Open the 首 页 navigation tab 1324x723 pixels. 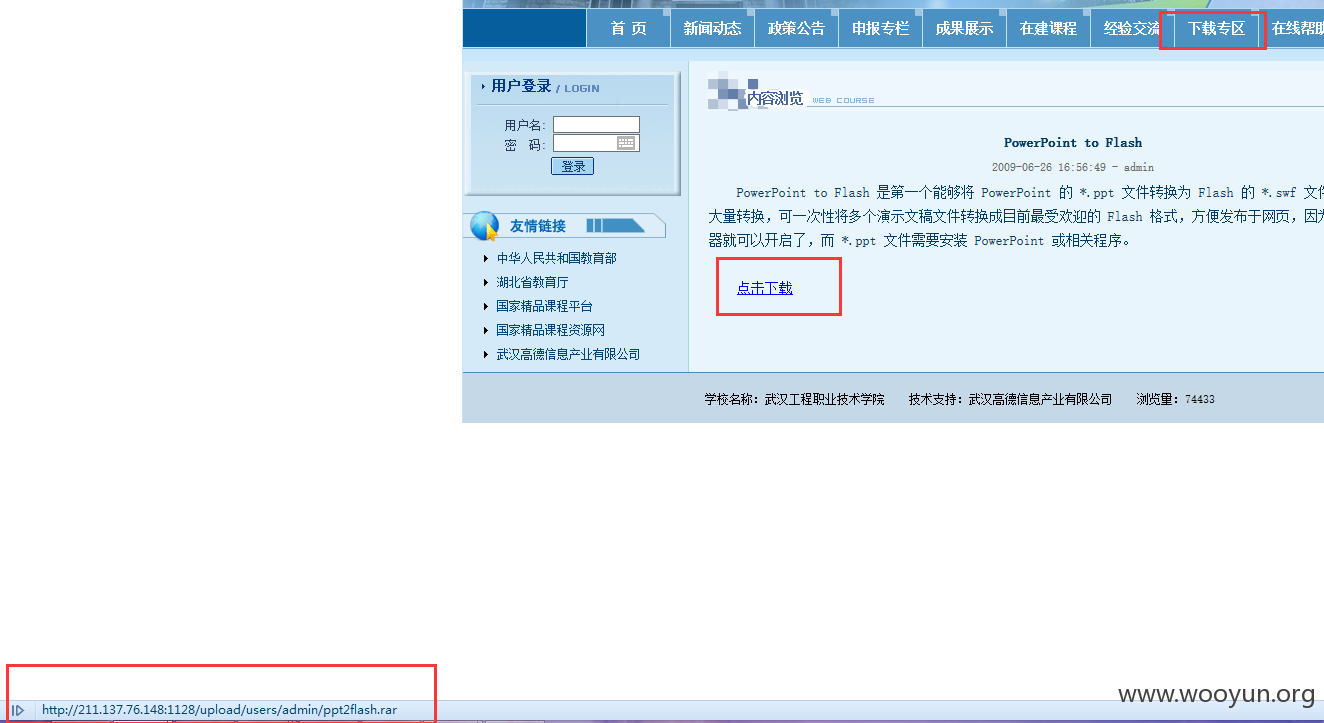[x=628, y=28]
